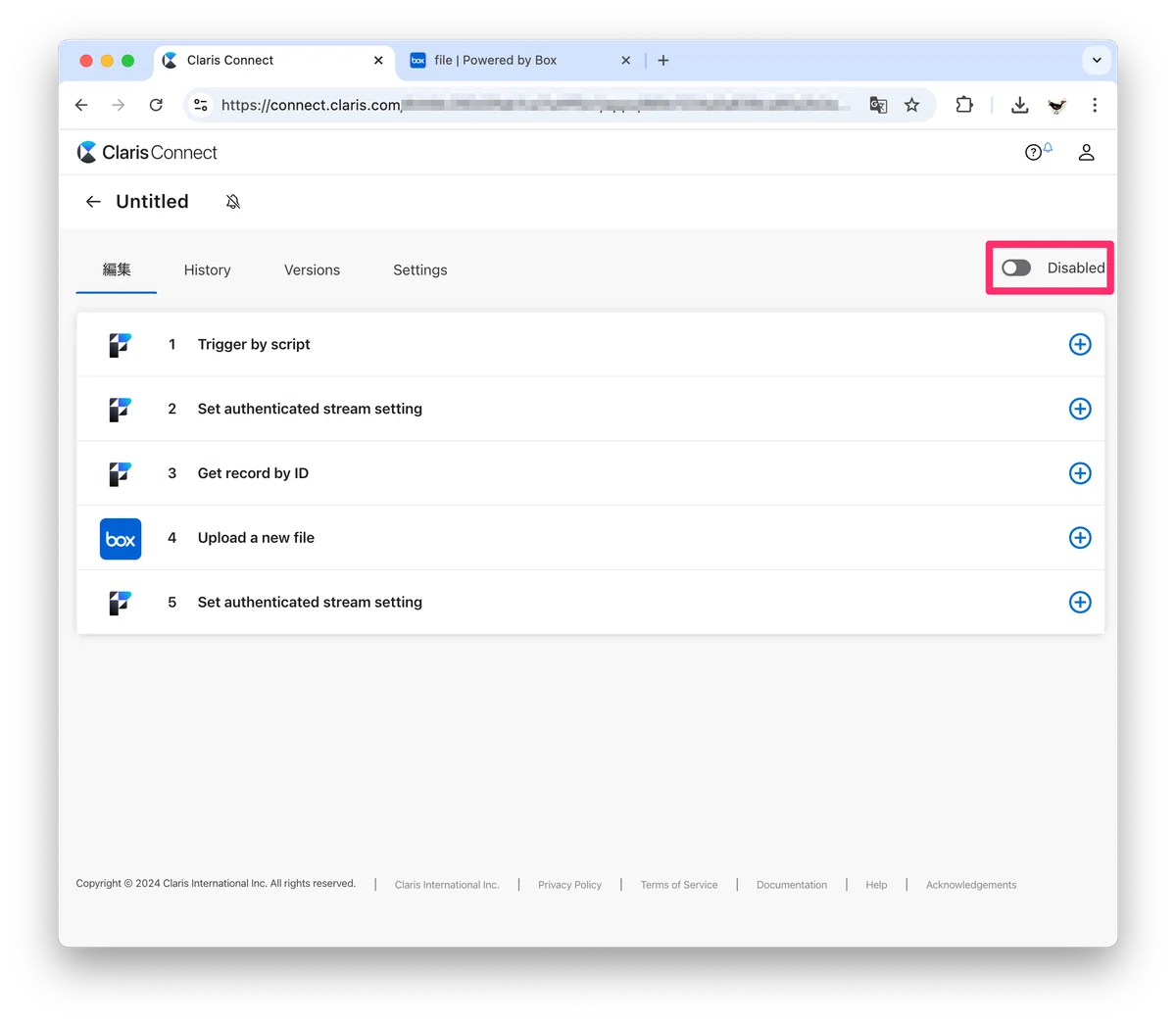Click FileMaker icon of Trigger by script
Image resolution: width=1176 pixels, height=1024 pixels.
coord(120,345)
